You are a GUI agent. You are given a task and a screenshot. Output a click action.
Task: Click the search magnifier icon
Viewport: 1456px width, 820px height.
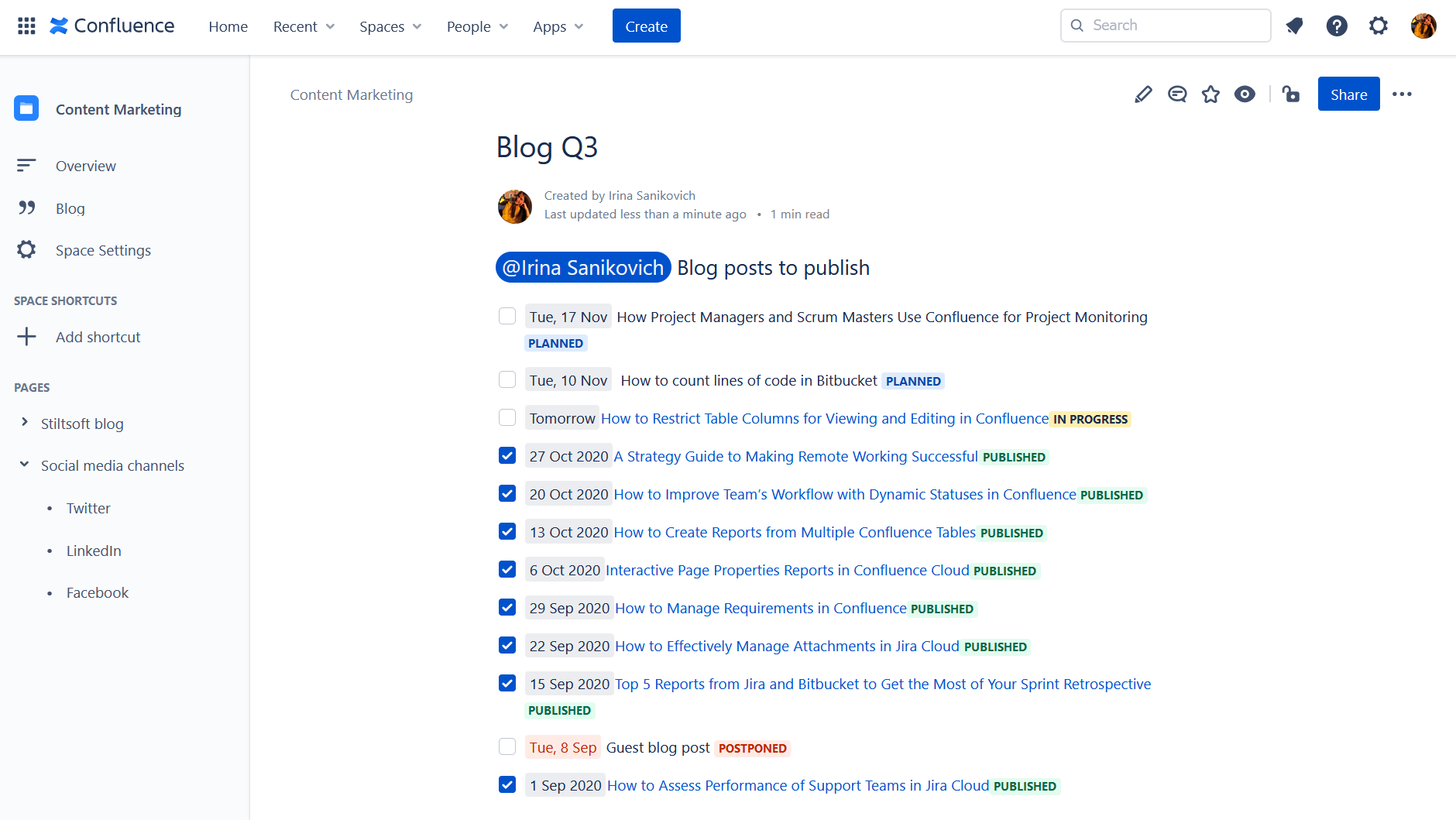point(1077,26)
